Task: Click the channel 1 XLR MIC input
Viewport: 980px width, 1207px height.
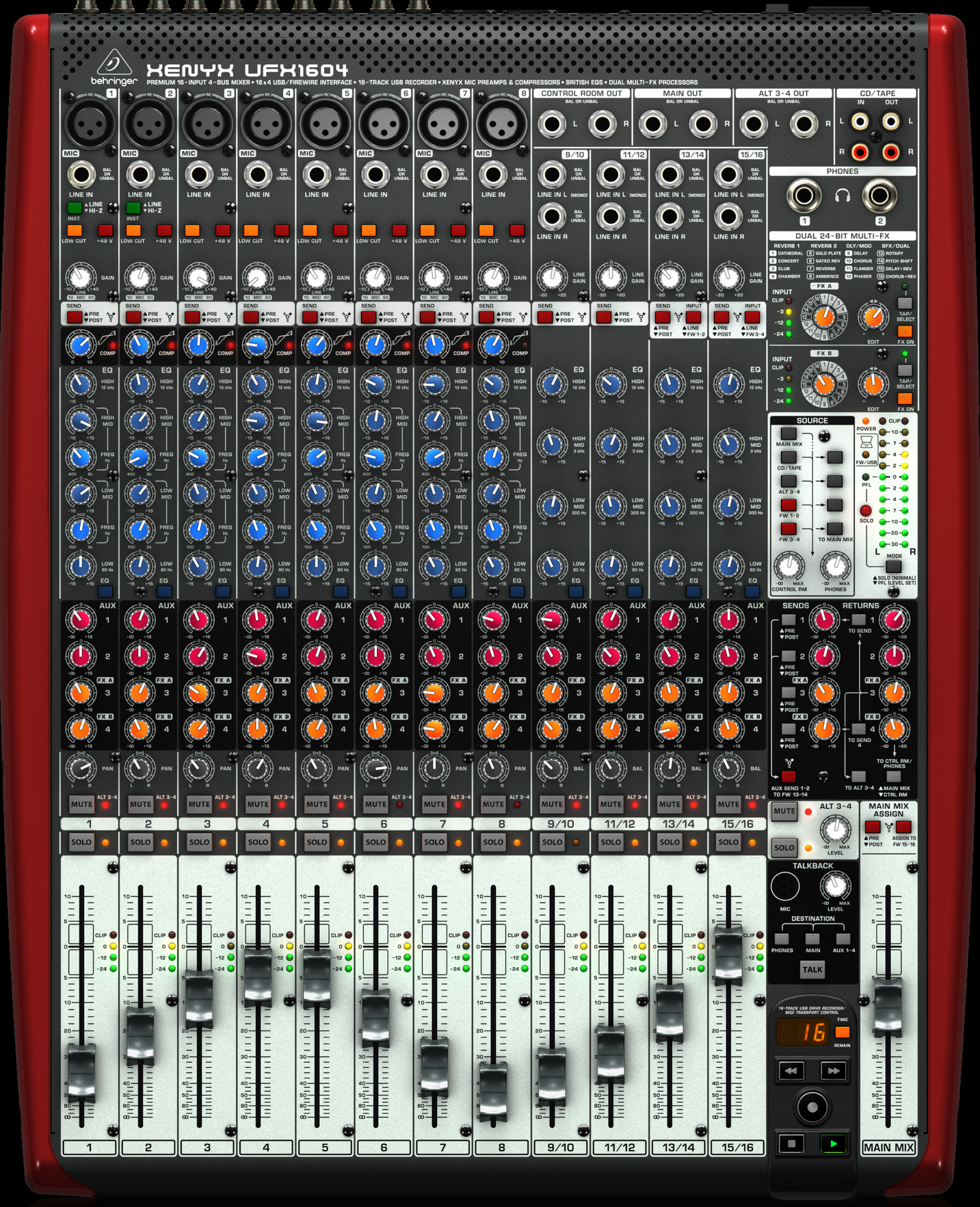Action: tap(90, 124)
